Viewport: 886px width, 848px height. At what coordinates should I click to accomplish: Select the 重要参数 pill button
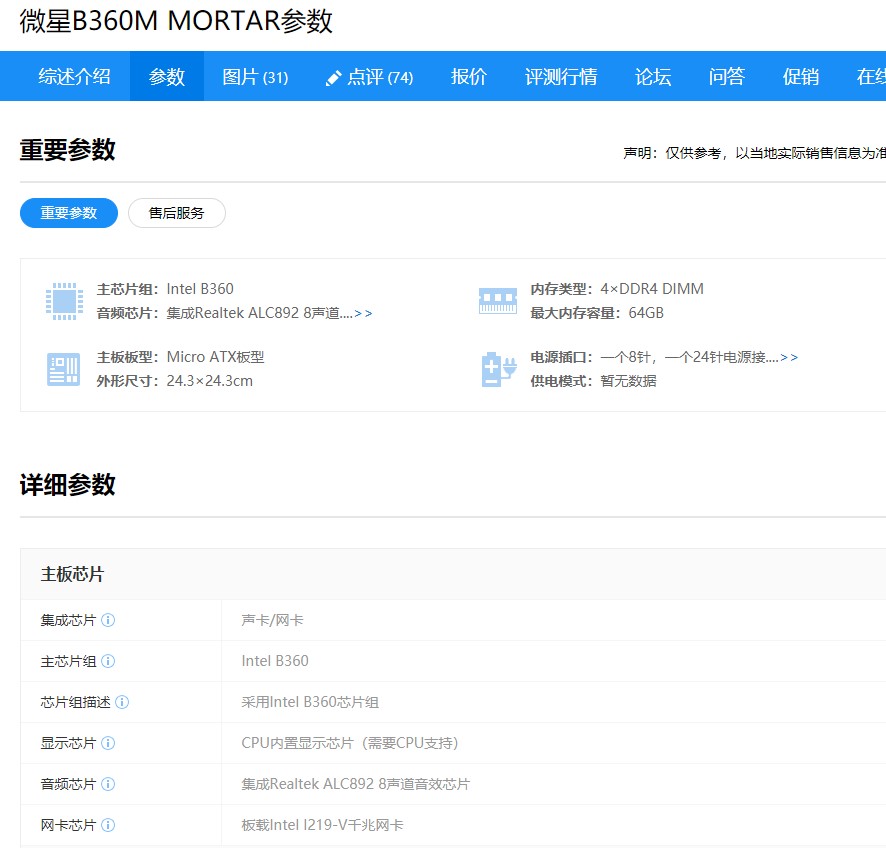click(x=69, y=213)
